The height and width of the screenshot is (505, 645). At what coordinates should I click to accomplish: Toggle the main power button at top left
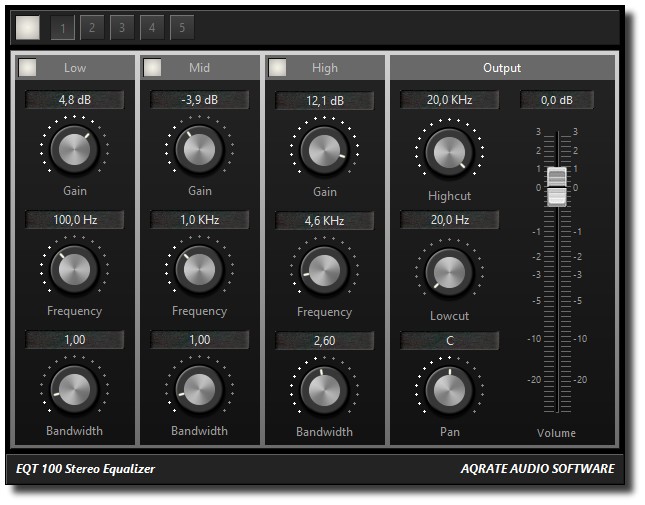(28, 28)
